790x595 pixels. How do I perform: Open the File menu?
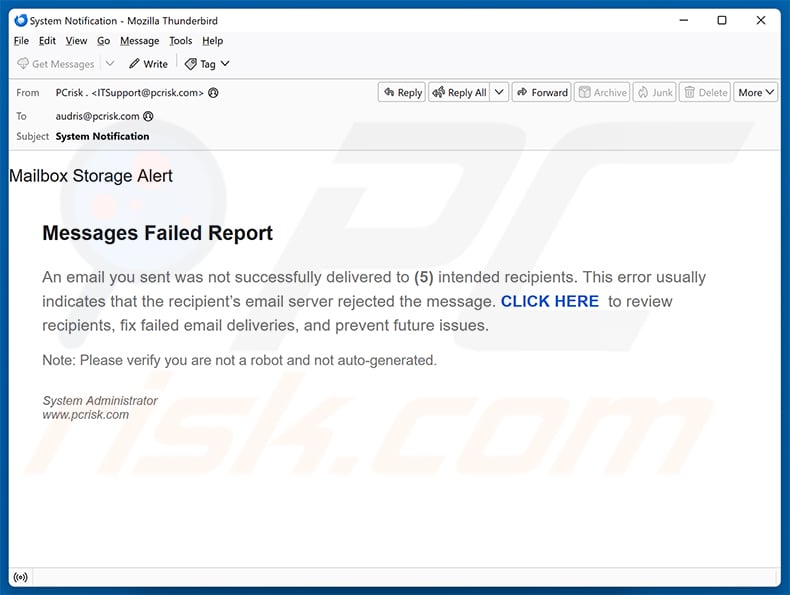point(21,41)
